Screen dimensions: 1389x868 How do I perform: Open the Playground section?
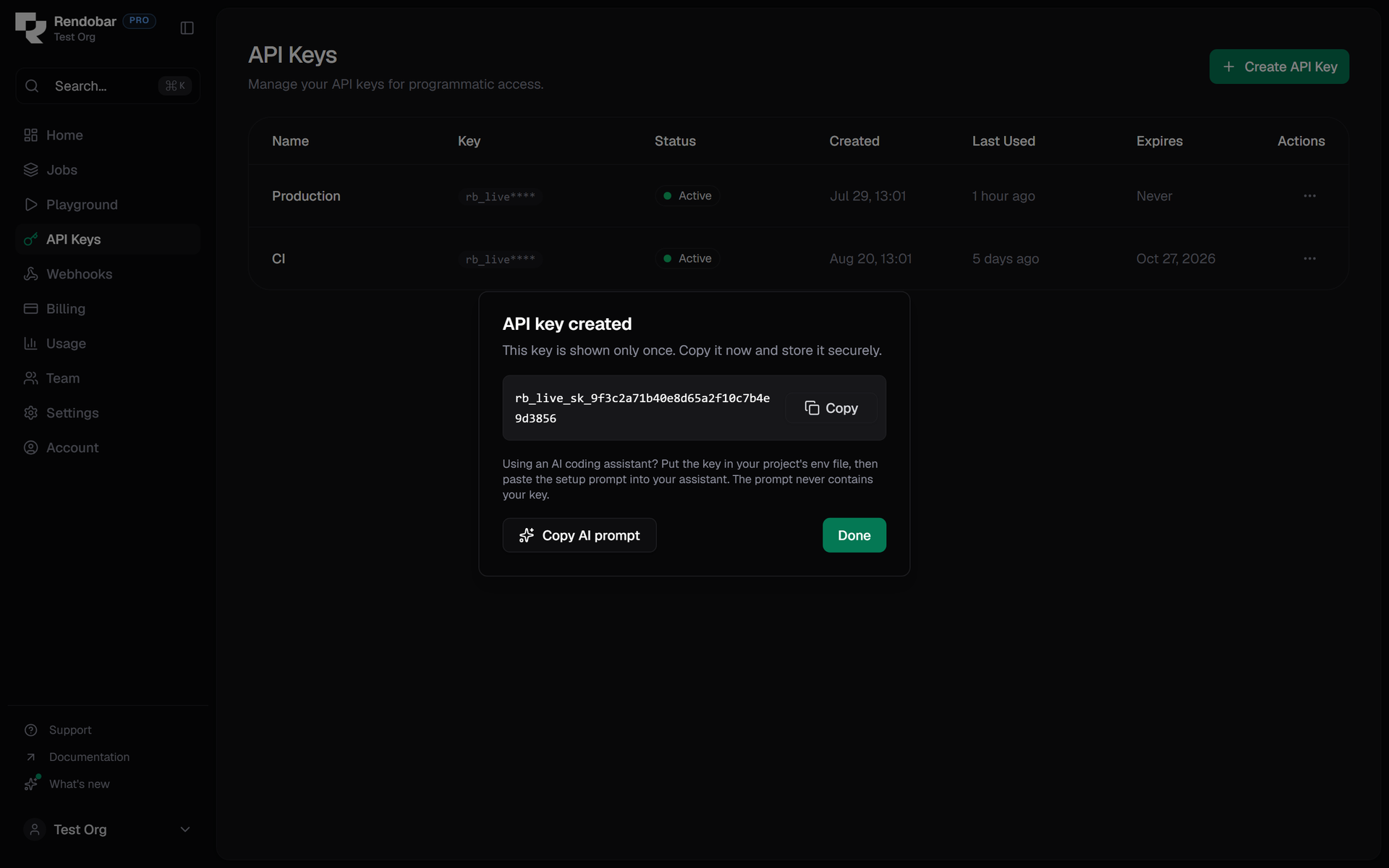[108, 205]
